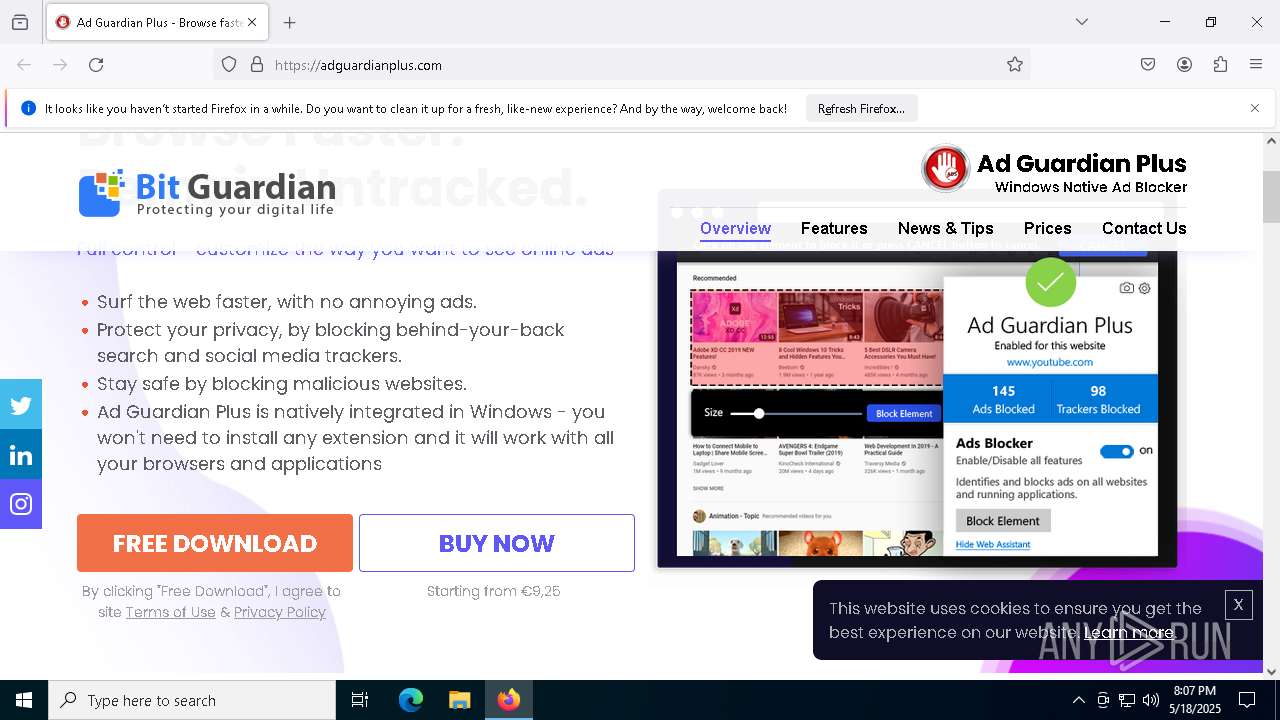Image resolution: width=1280 pixels, height=720 pixels.
Task: Click the Bit Guardian logo
Action: (x=207, y=192)
